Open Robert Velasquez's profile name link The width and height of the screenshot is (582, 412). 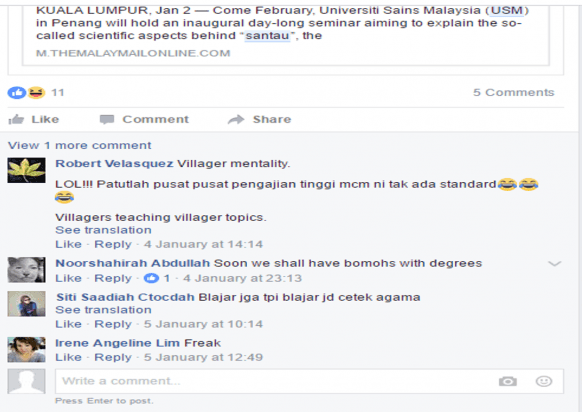(114, 164)
